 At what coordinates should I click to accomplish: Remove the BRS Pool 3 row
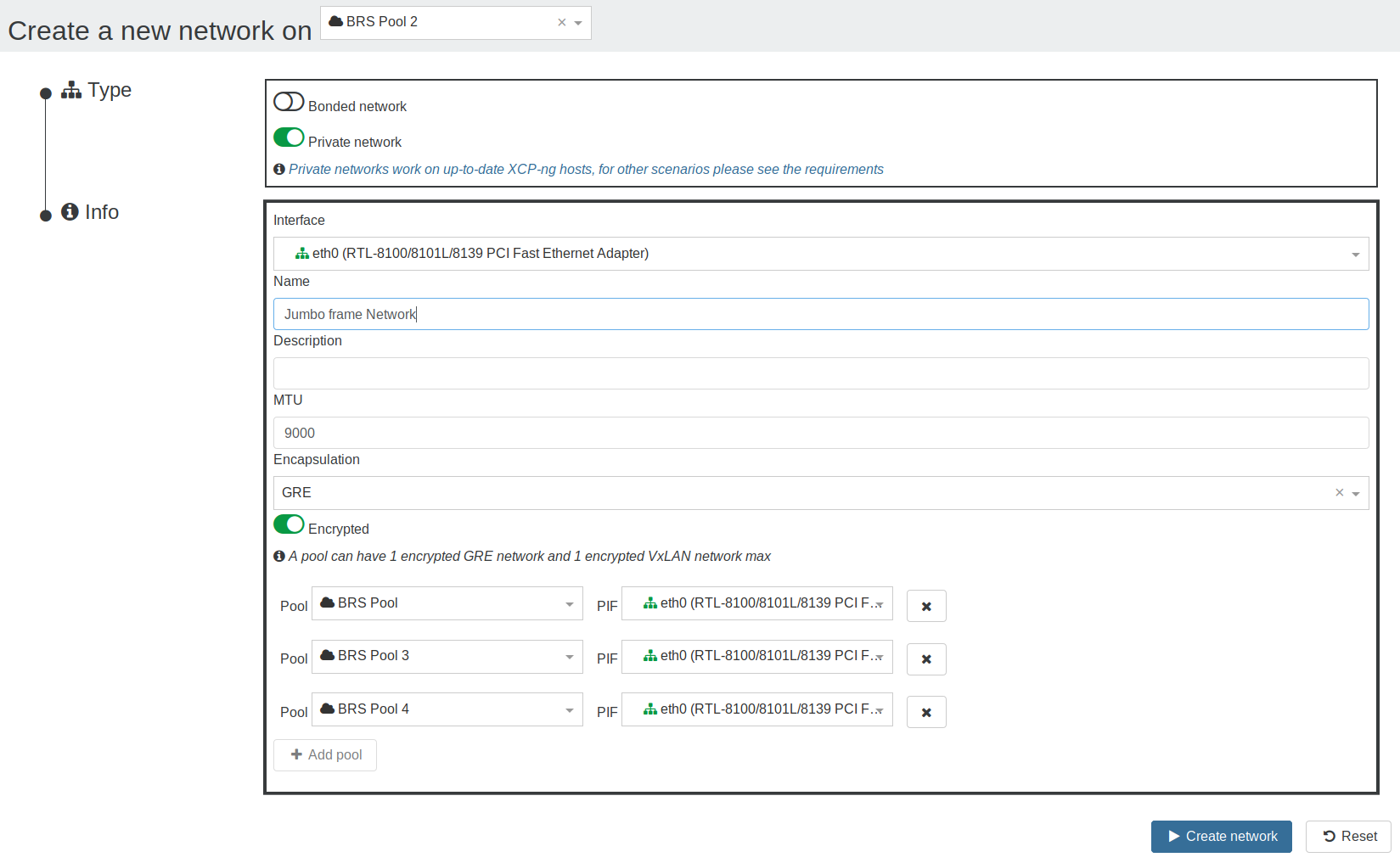coord(926,658)
